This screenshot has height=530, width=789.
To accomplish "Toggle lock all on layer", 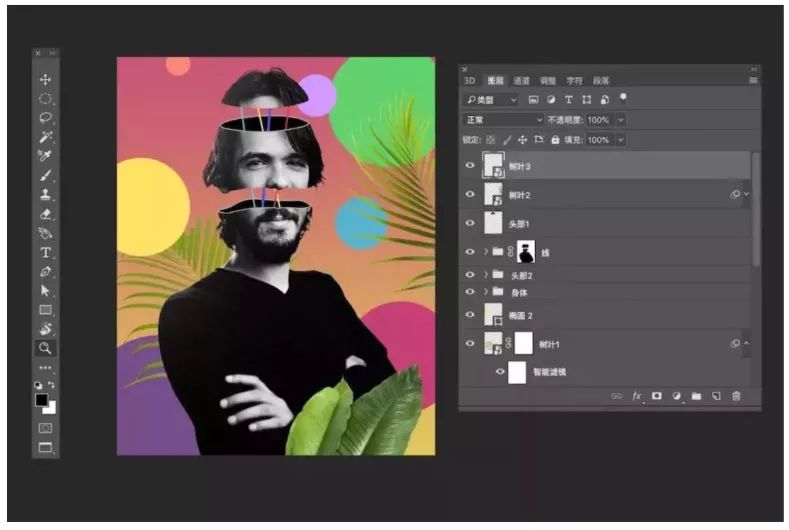I will coord(555,140).
